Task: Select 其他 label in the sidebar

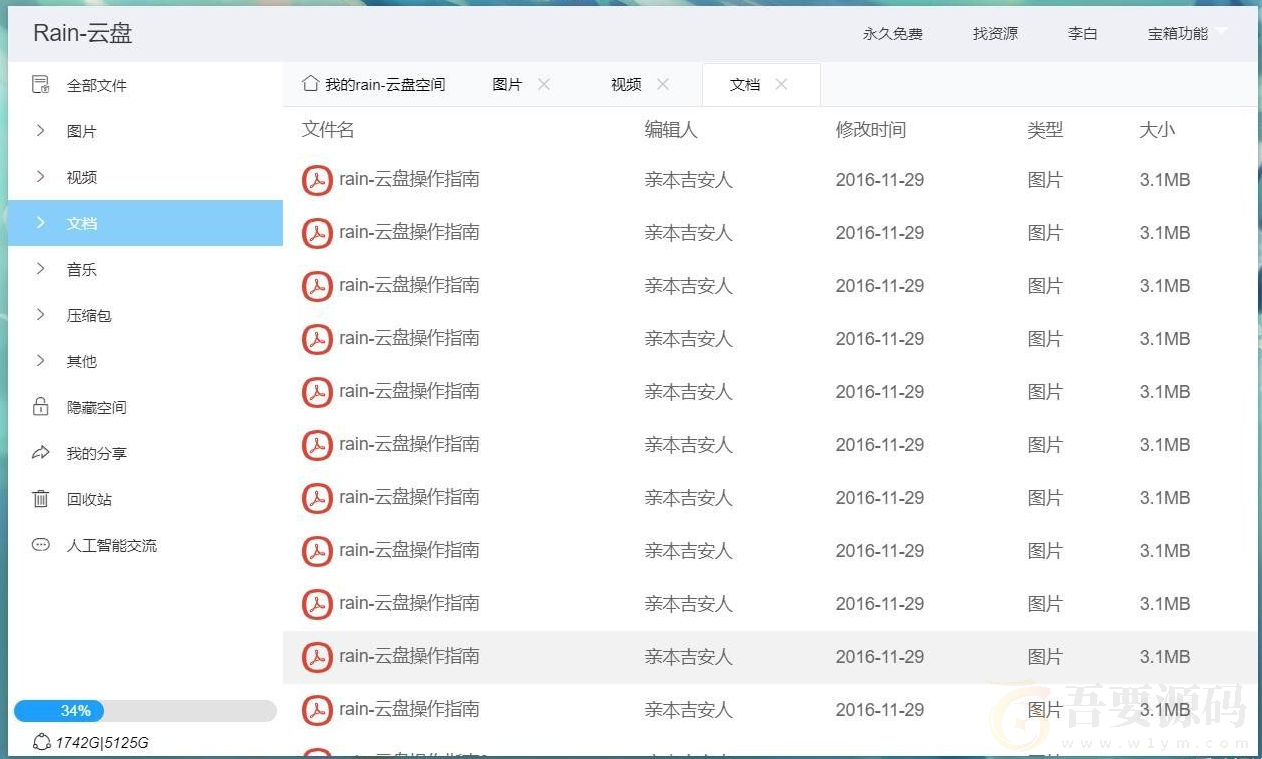Action: (82, 361)
